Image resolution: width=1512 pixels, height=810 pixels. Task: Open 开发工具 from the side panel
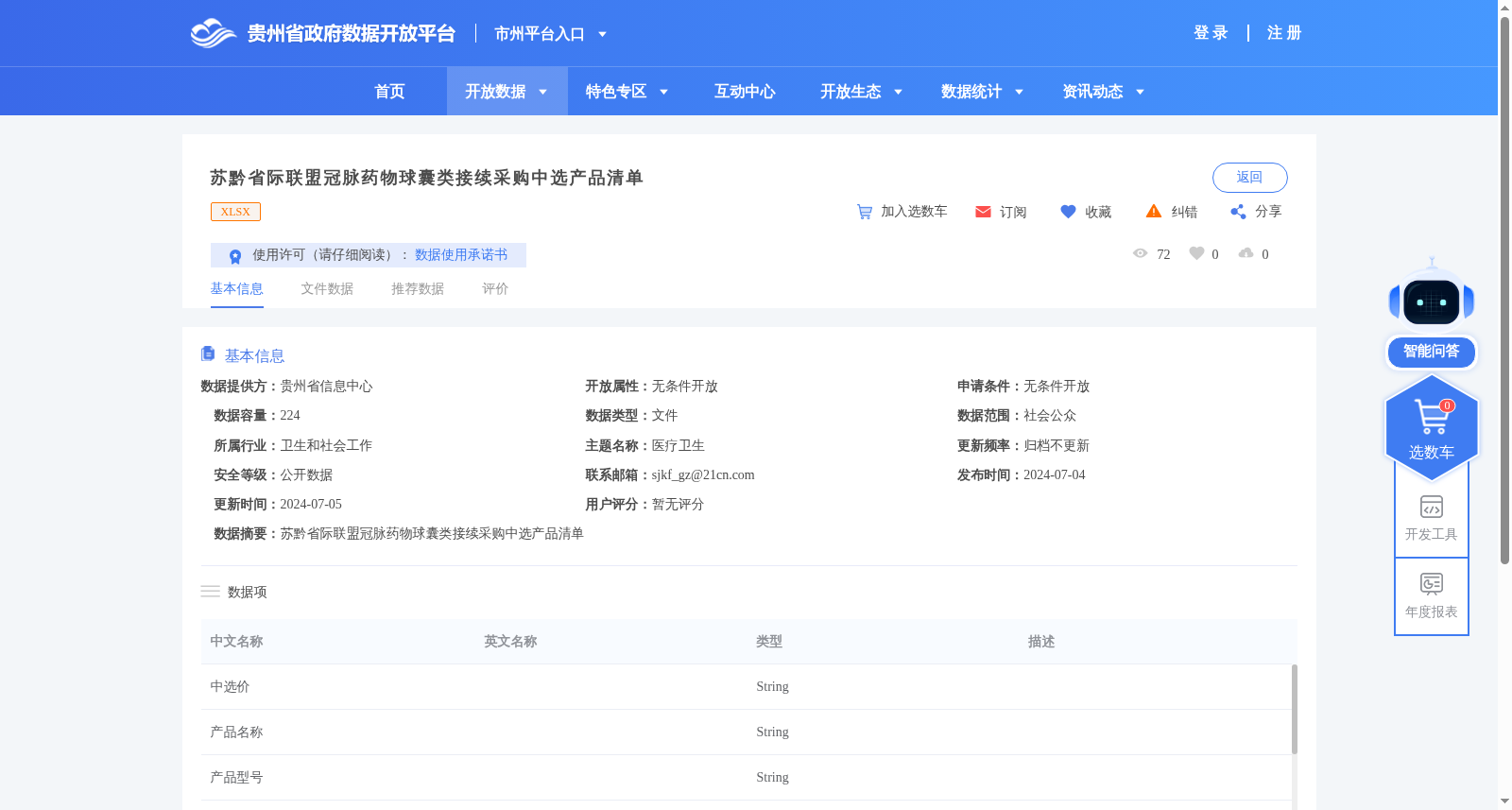tap(1432, 519)
